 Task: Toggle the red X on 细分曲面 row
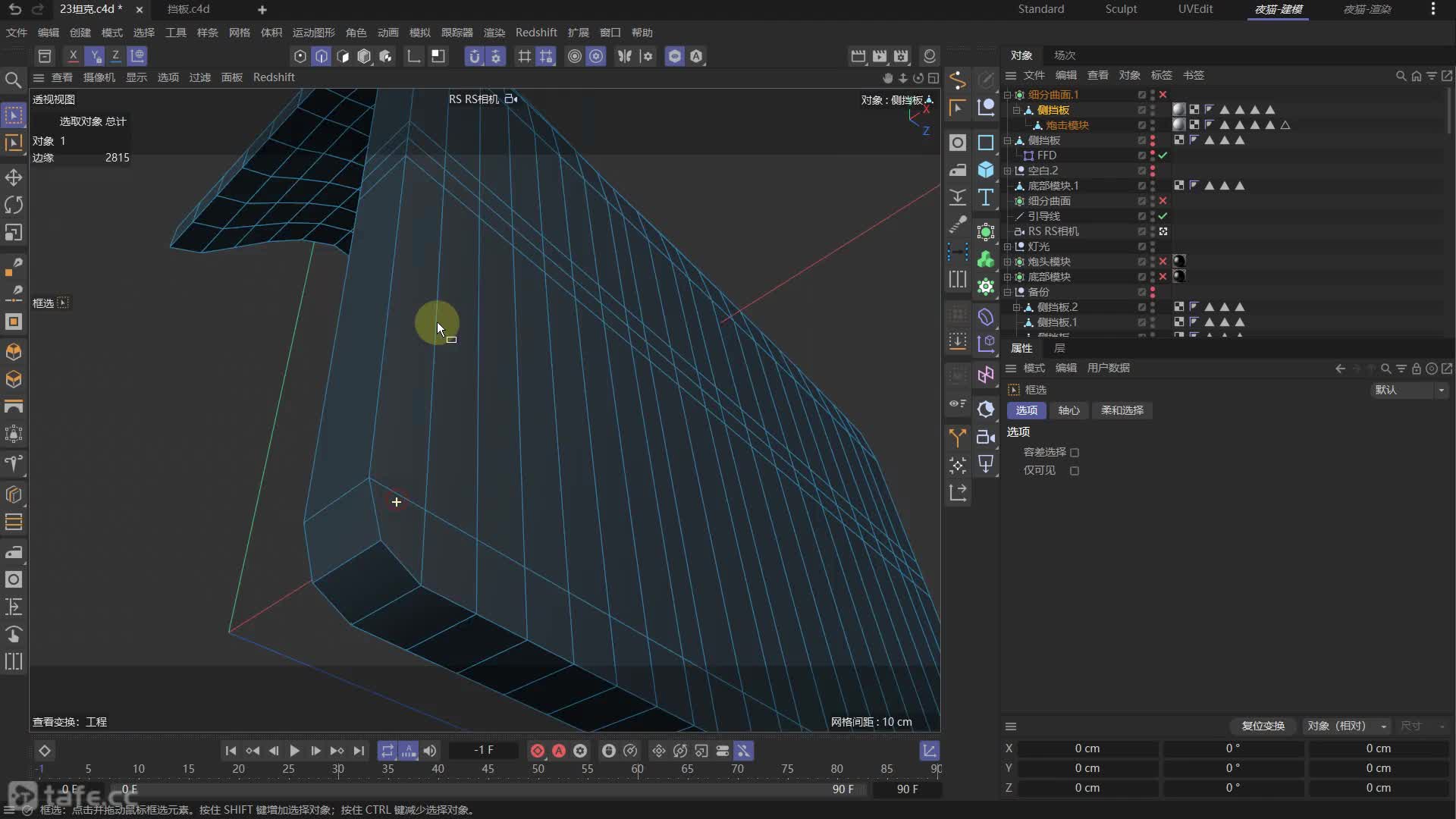click(x=1163, y=201)
